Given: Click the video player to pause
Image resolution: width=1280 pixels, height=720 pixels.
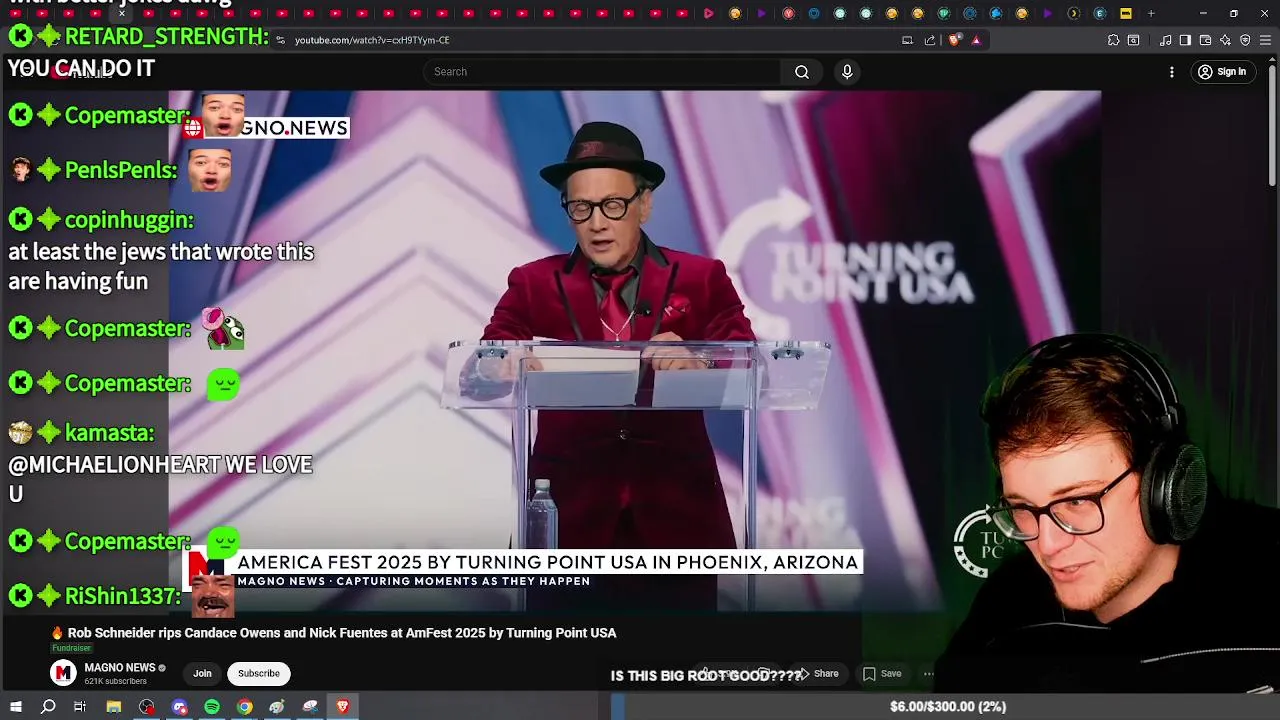Looking at the screenshot, I should [634, 350].
